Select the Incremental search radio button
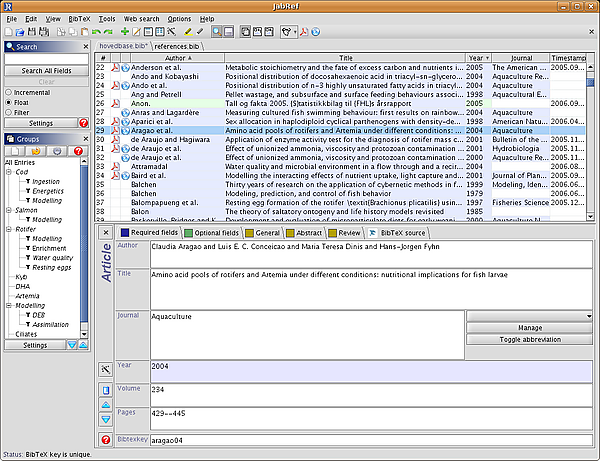Viewport: 600px width, 461px height. pos(10,90)
